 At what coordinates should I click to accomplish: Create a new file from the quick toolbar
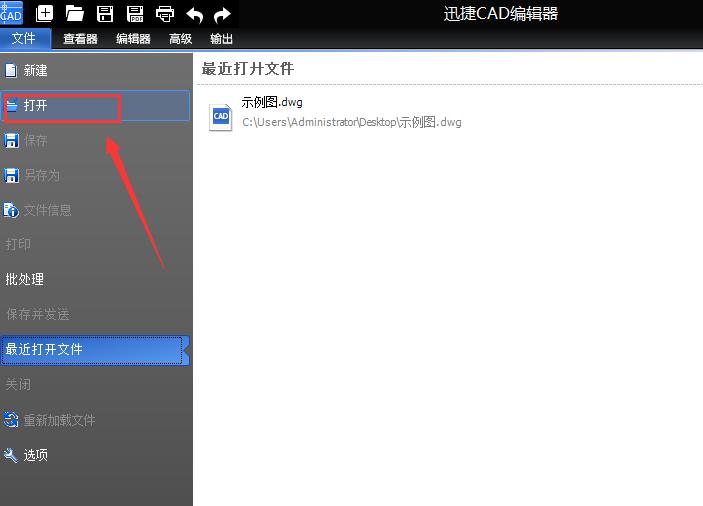(x=44, y=13)
